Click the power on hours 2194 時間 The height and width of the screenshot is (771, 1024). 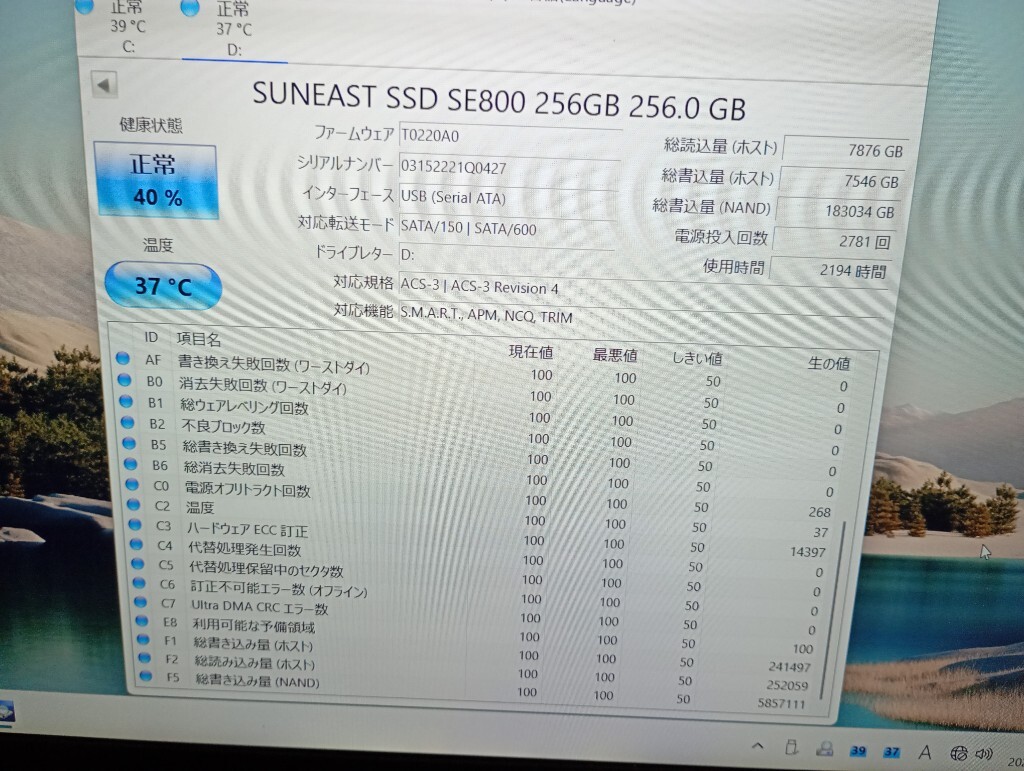829,270
